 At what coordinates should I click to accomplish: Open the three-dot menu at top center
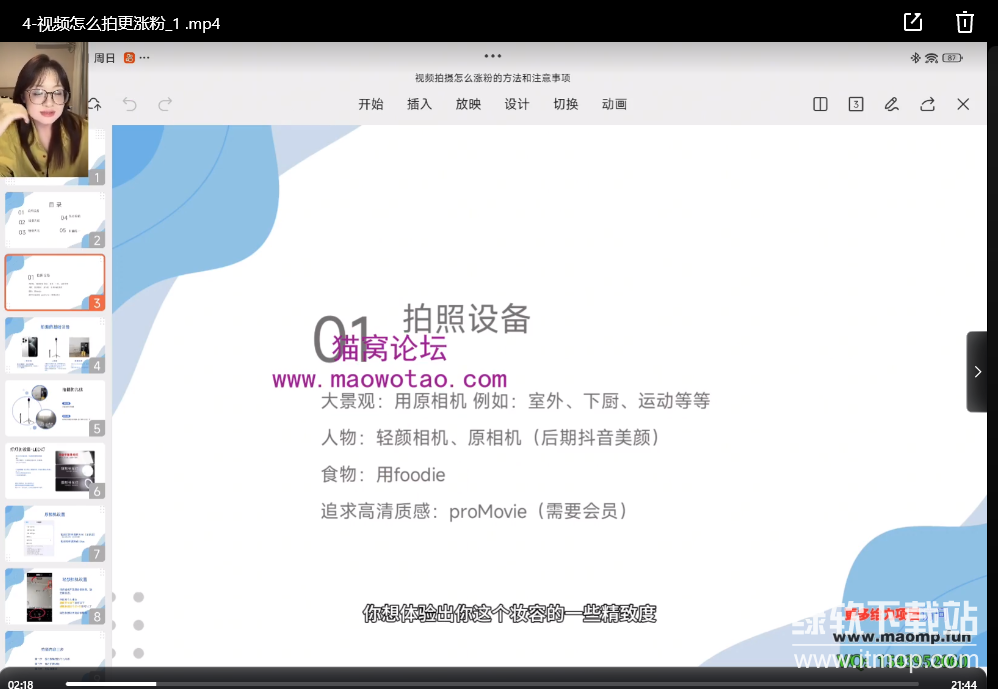(x=492, y=56)
